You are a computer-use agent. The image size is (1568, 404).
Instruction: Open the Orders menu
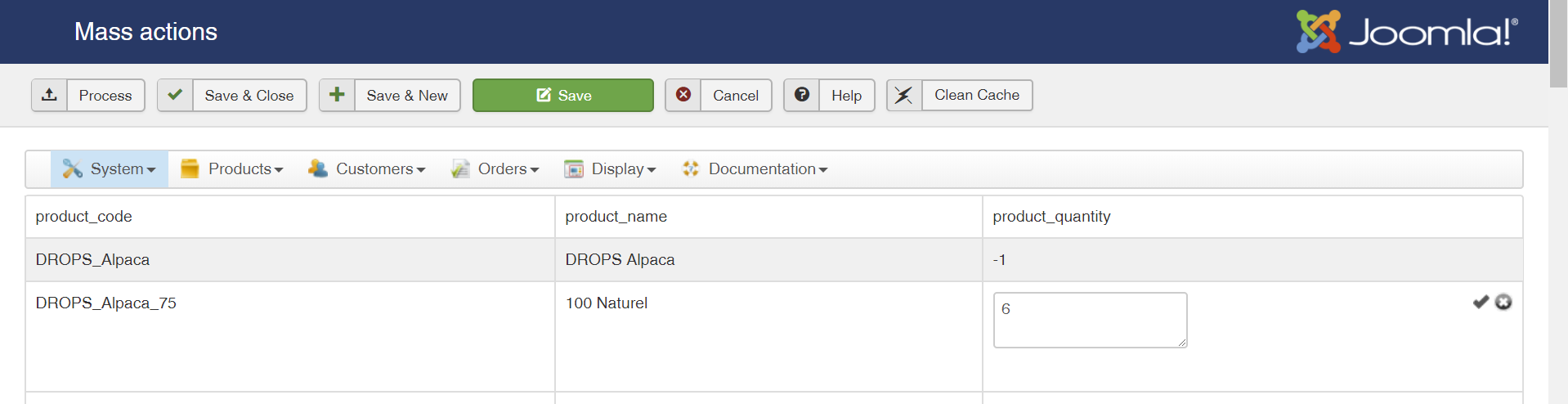pyautogui.click(x=495, y=169)
